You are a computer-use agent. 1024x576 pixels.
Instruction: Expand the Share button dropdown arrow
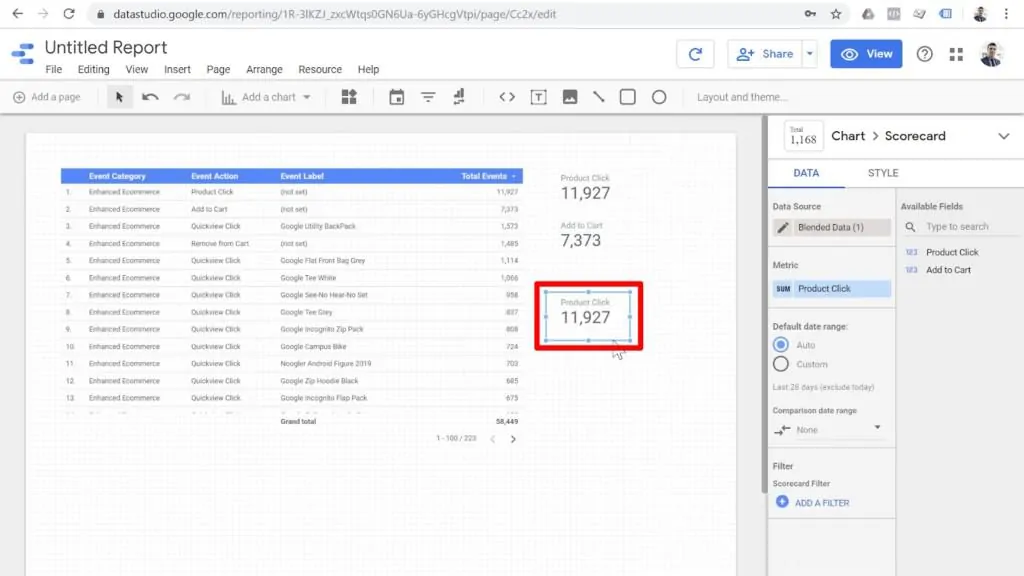pyautogui.click(x=810, y=55)
